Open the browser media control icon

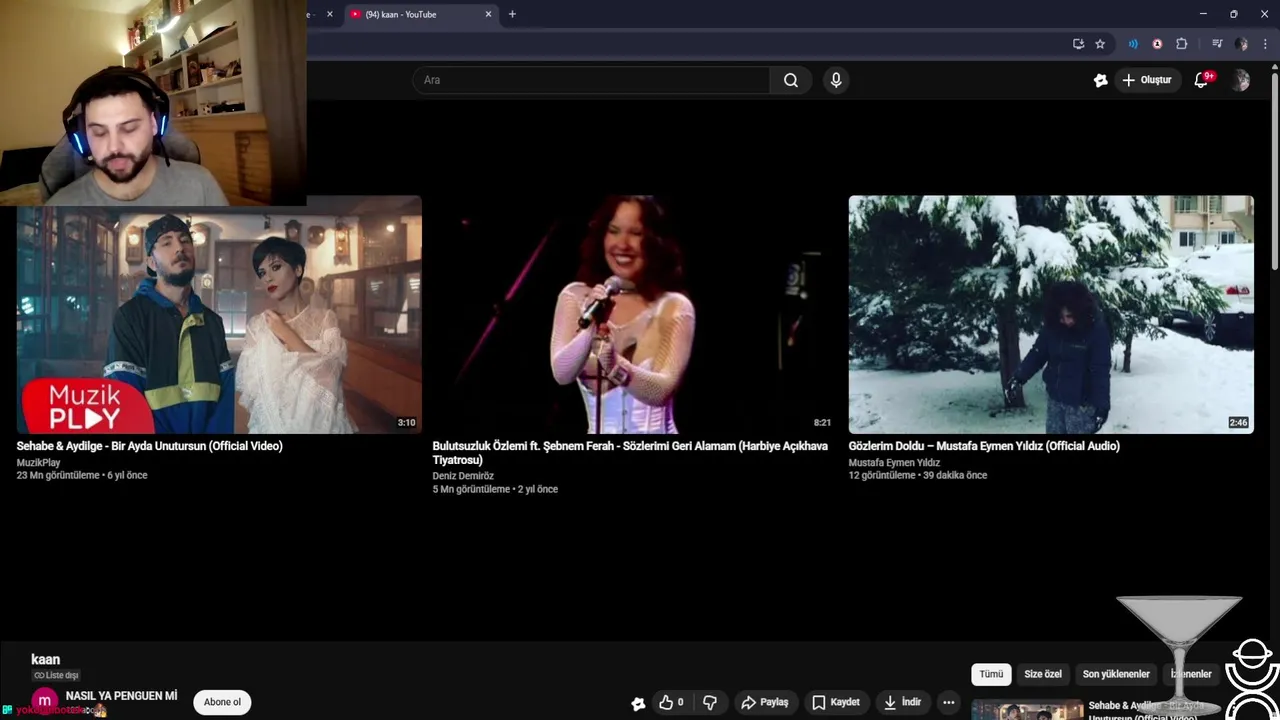click(x=1217, y=44)
